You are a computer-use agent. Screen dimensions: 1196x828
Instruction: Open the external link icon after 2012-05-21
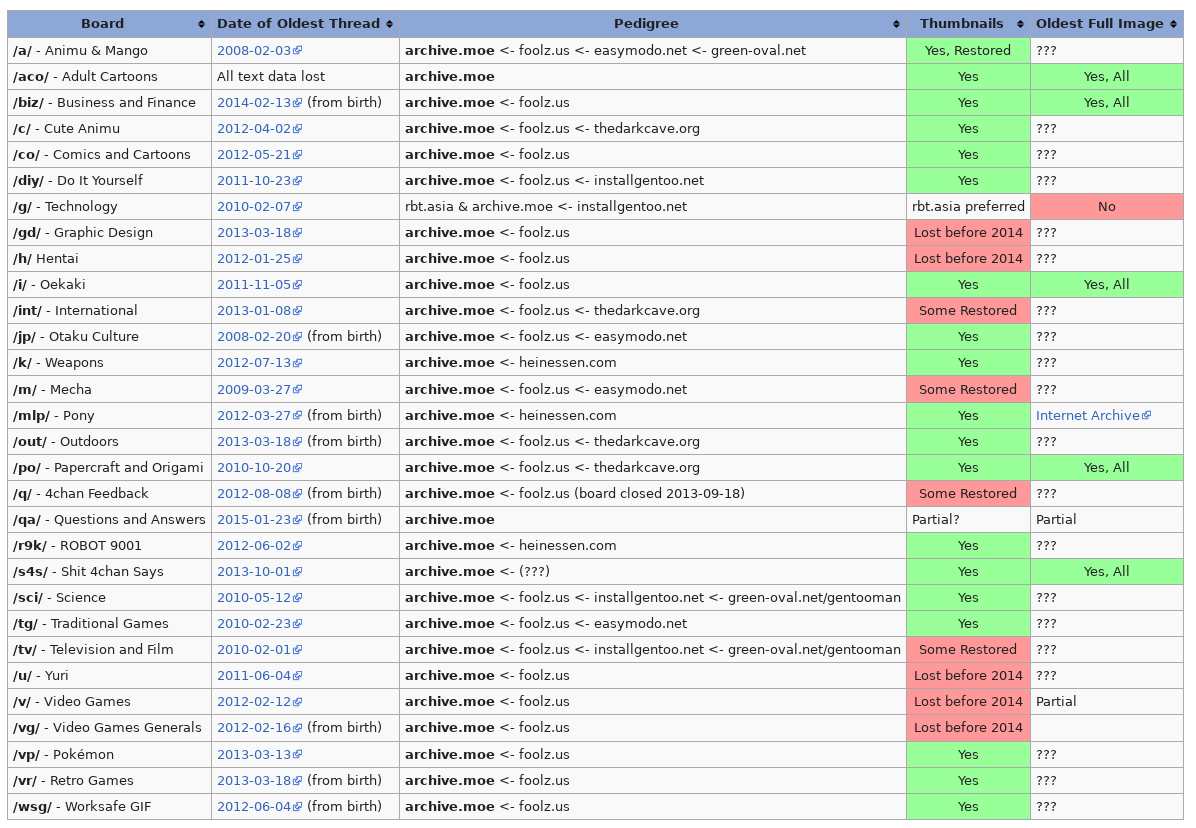[298, 155]
